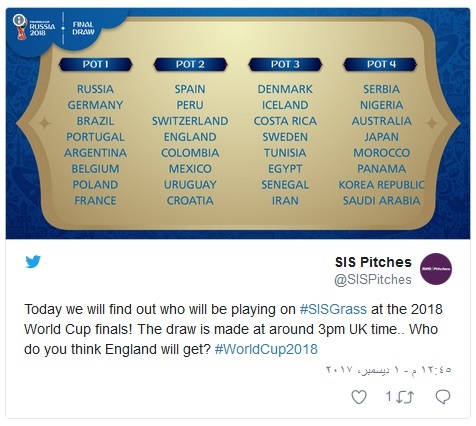Click the POT 3 header label
476x426 pixels.
pos(285,64)
